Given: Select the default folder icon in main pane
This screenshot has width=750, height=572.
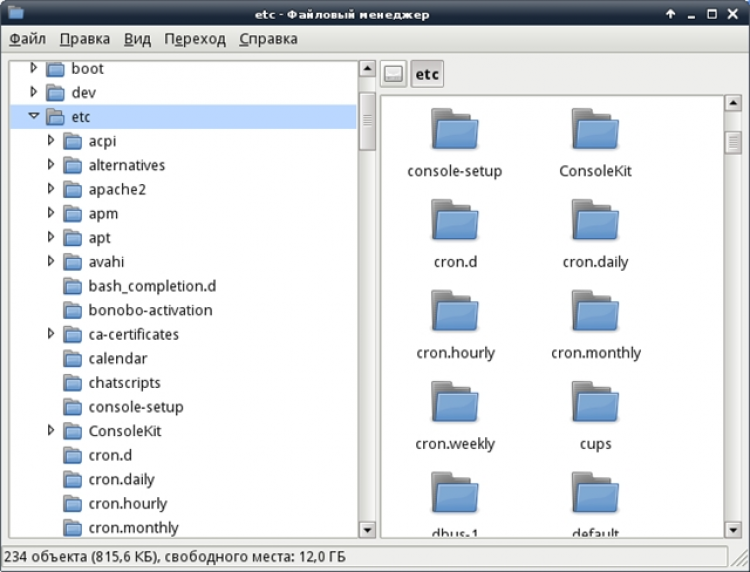Looking at the screenshot, I should pos(595,493).
